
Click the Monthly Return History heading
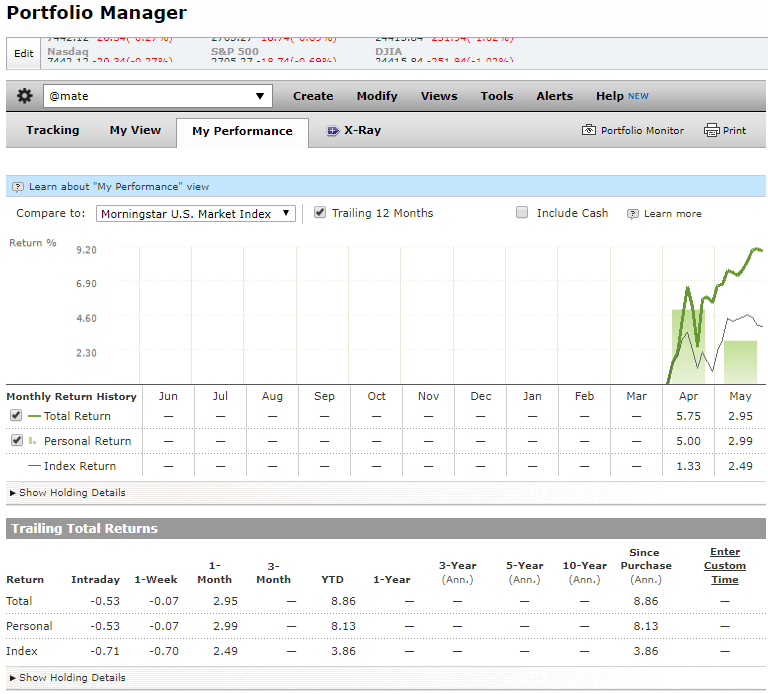(71, 396)
